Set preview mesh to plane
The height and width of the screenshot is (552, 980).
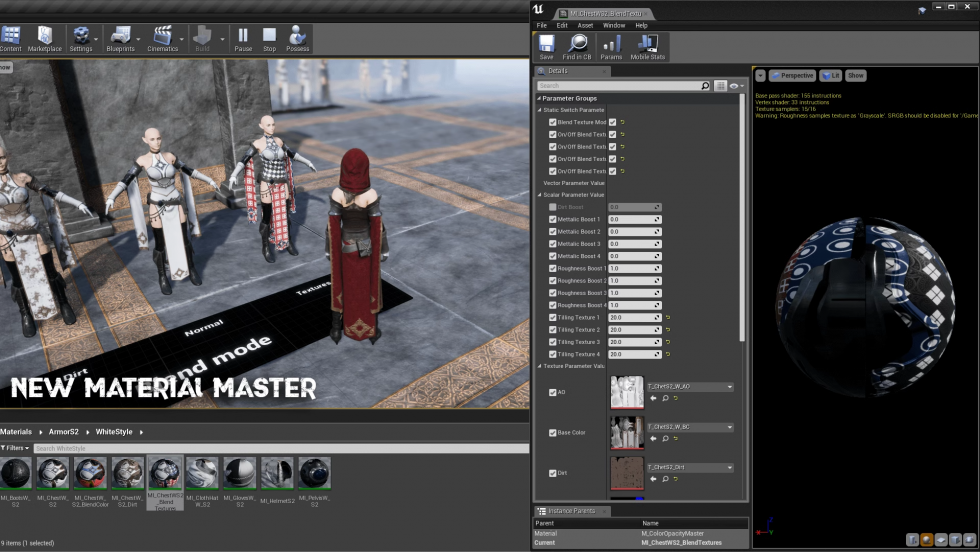(941, 539)
